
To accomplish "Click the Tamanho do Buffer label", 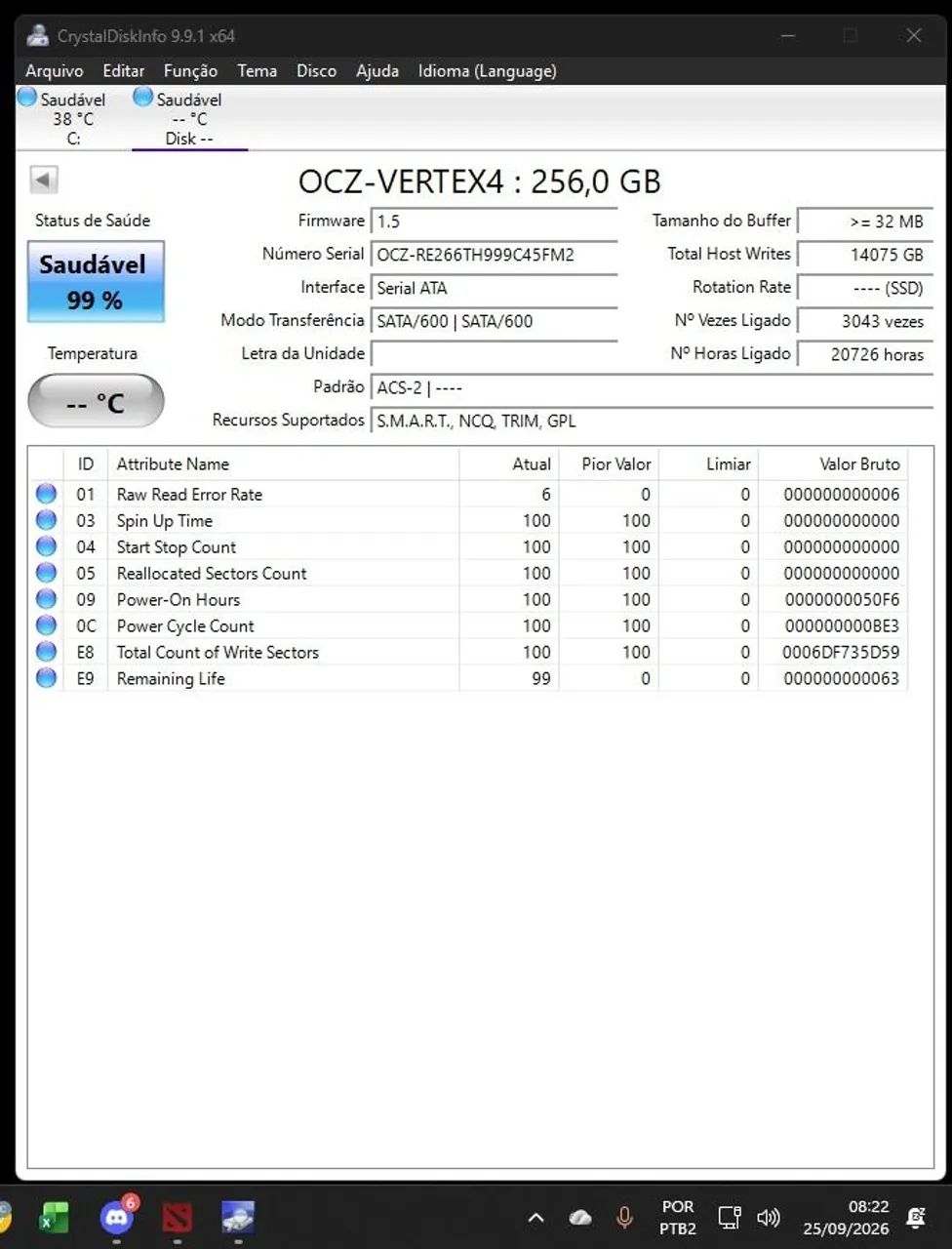I will pos(721,221).
